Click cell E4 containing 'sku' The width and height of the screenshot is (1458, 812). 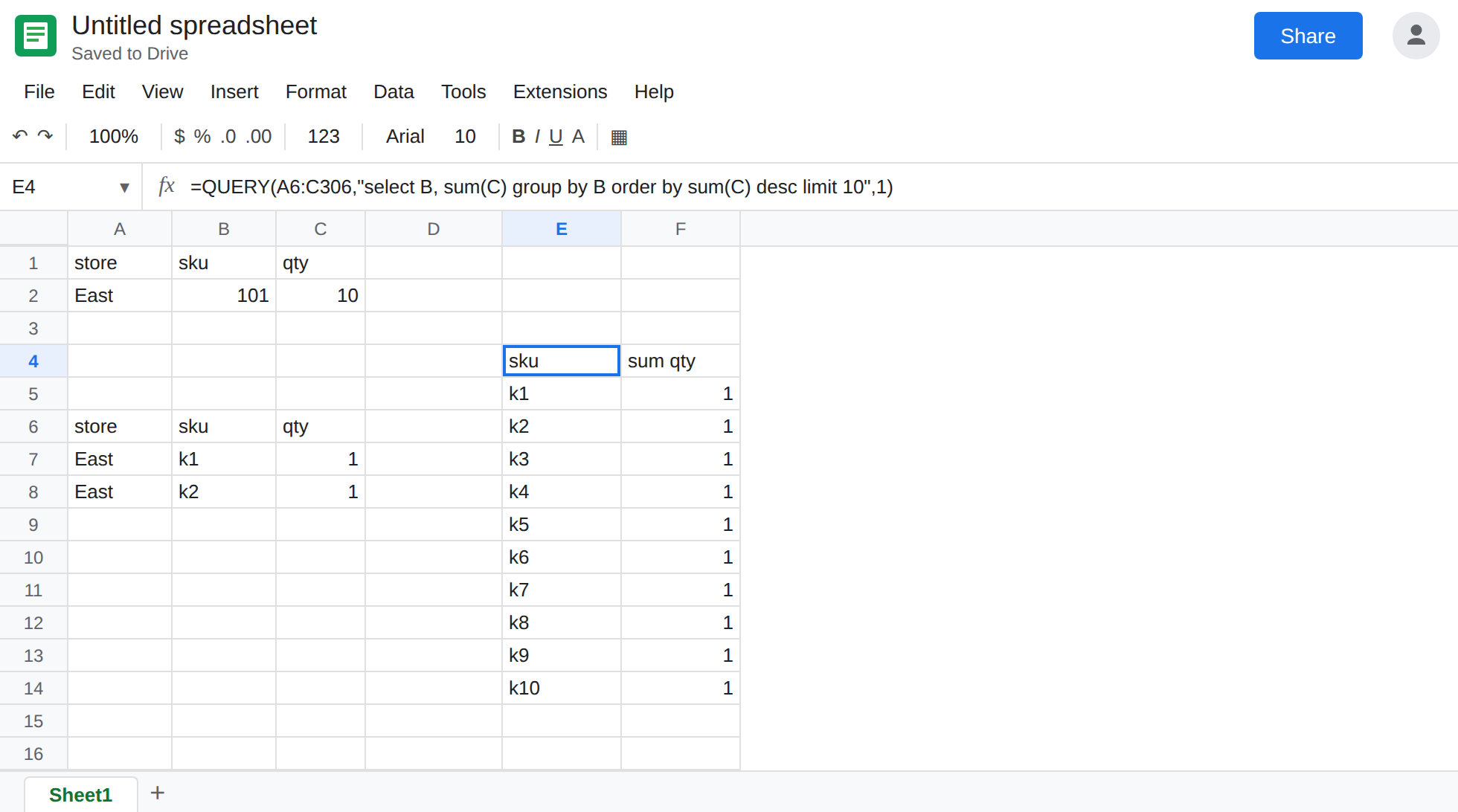pos(562,361)
